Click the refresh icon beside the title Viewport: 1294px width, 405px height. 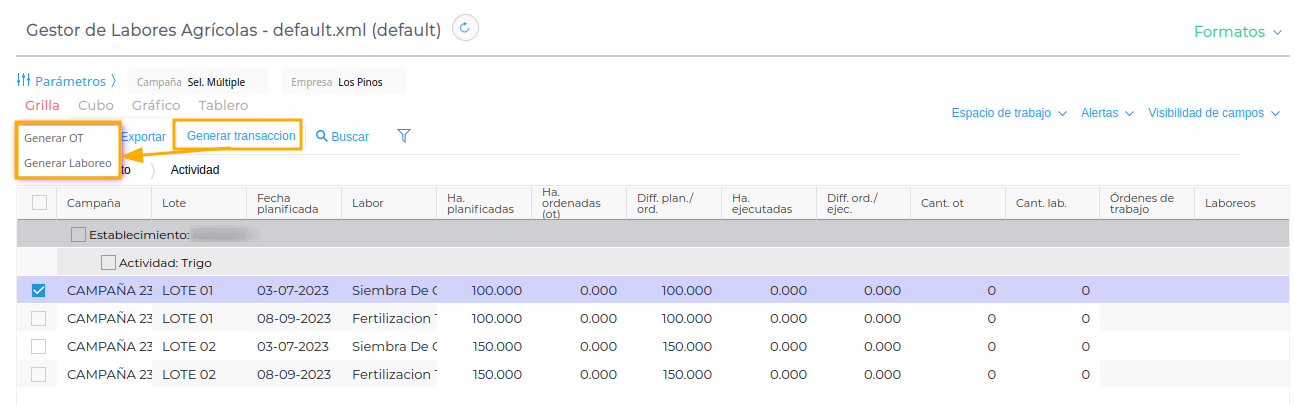[x=465, y=28]
